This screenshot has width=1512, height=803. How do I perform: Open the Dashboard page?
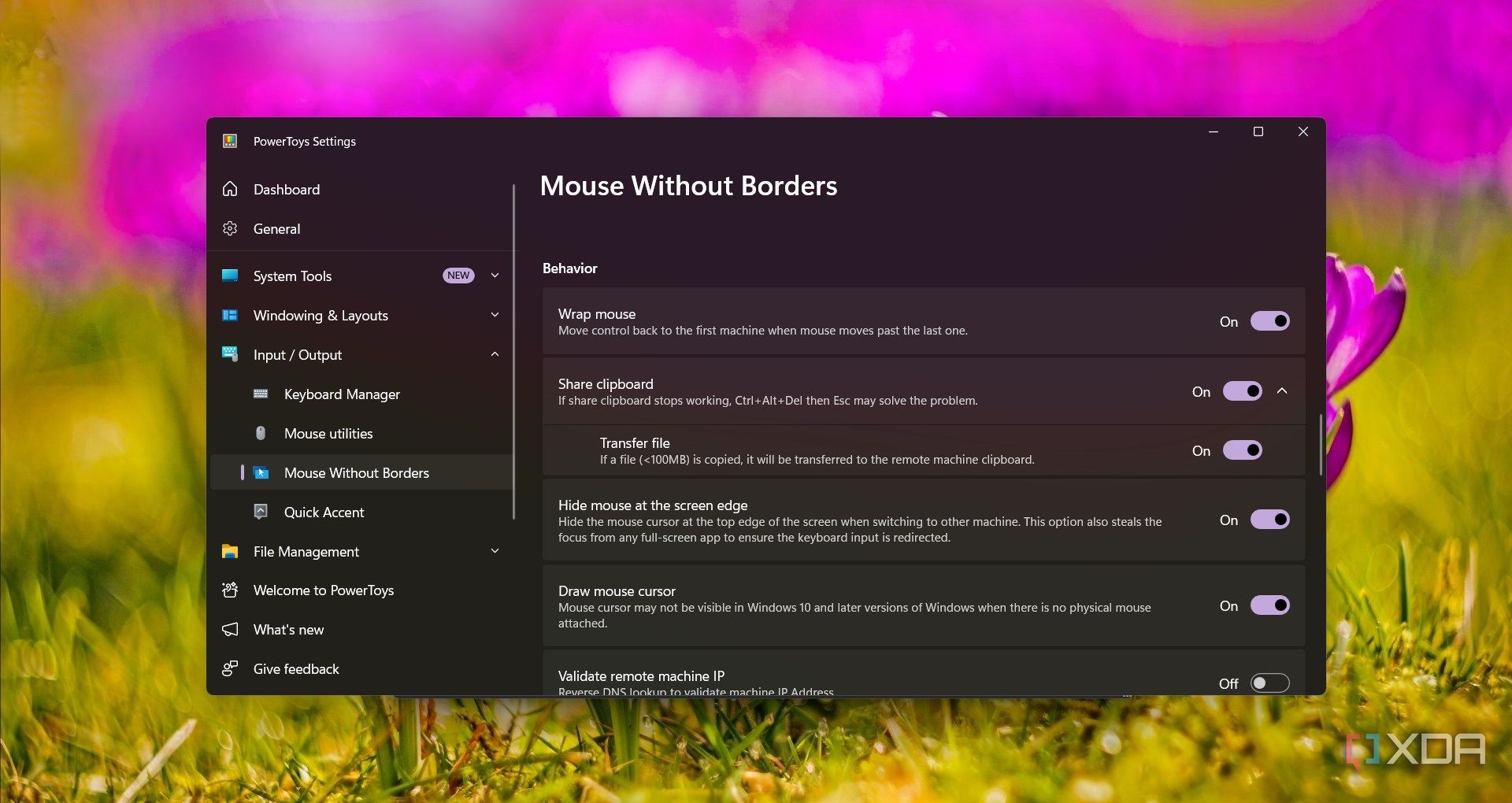[362, 189]
